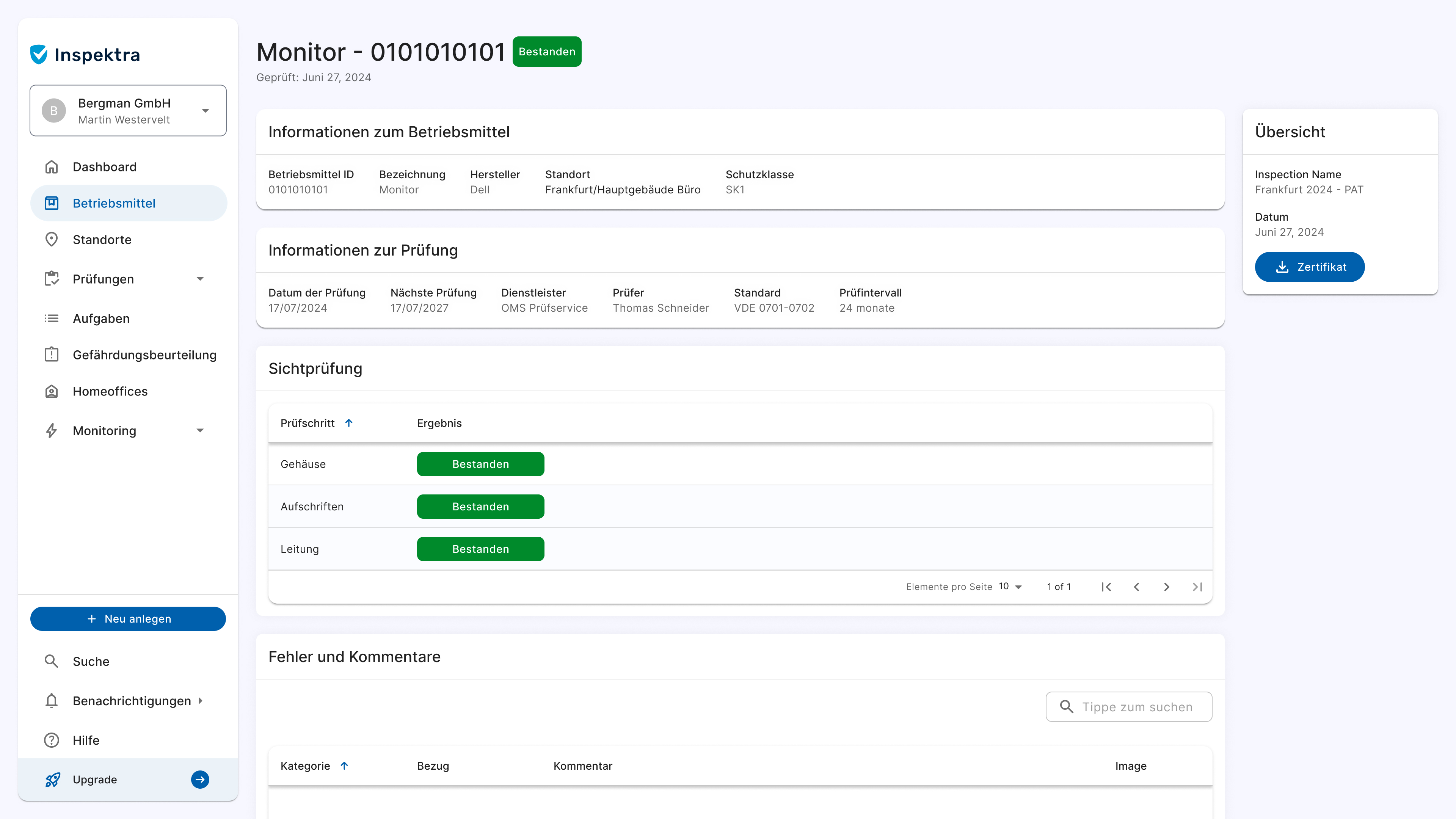Focus the Tippe zum suchen field
The width and height of the screenshot is (1456, 819).
click(x=1136, y=707)
